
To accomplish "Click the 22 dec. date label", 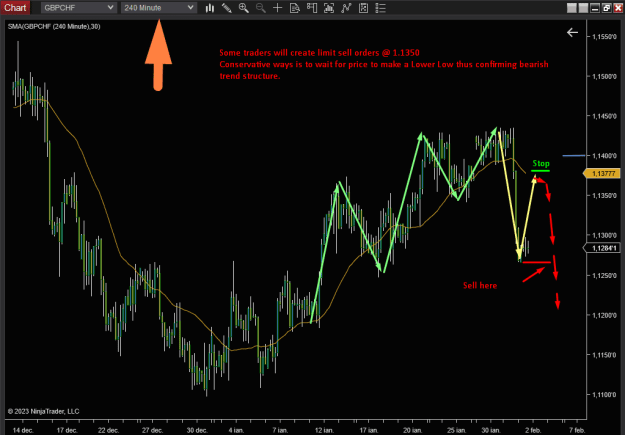I will 108,430.
